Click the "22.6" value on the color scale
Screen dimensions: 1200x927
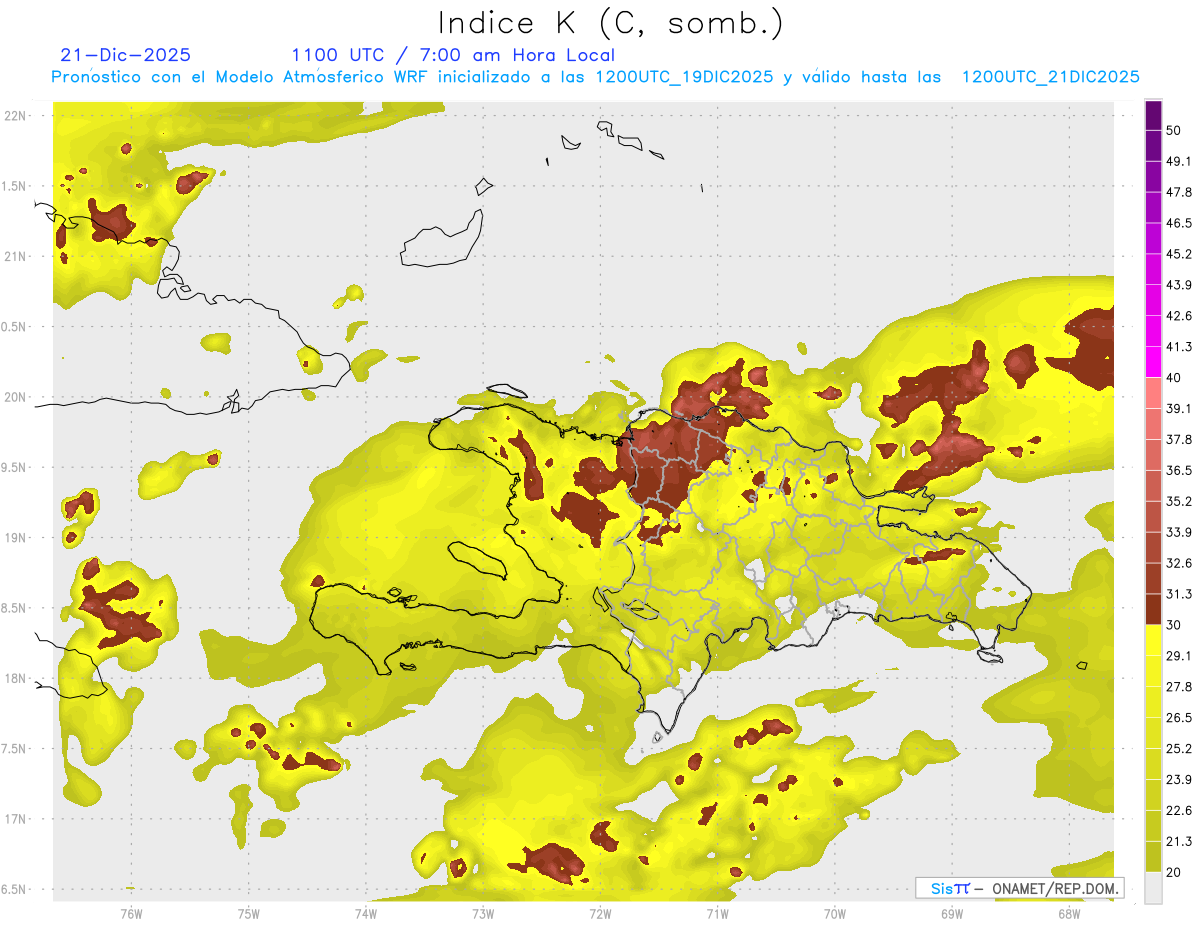pos(1179,810)
